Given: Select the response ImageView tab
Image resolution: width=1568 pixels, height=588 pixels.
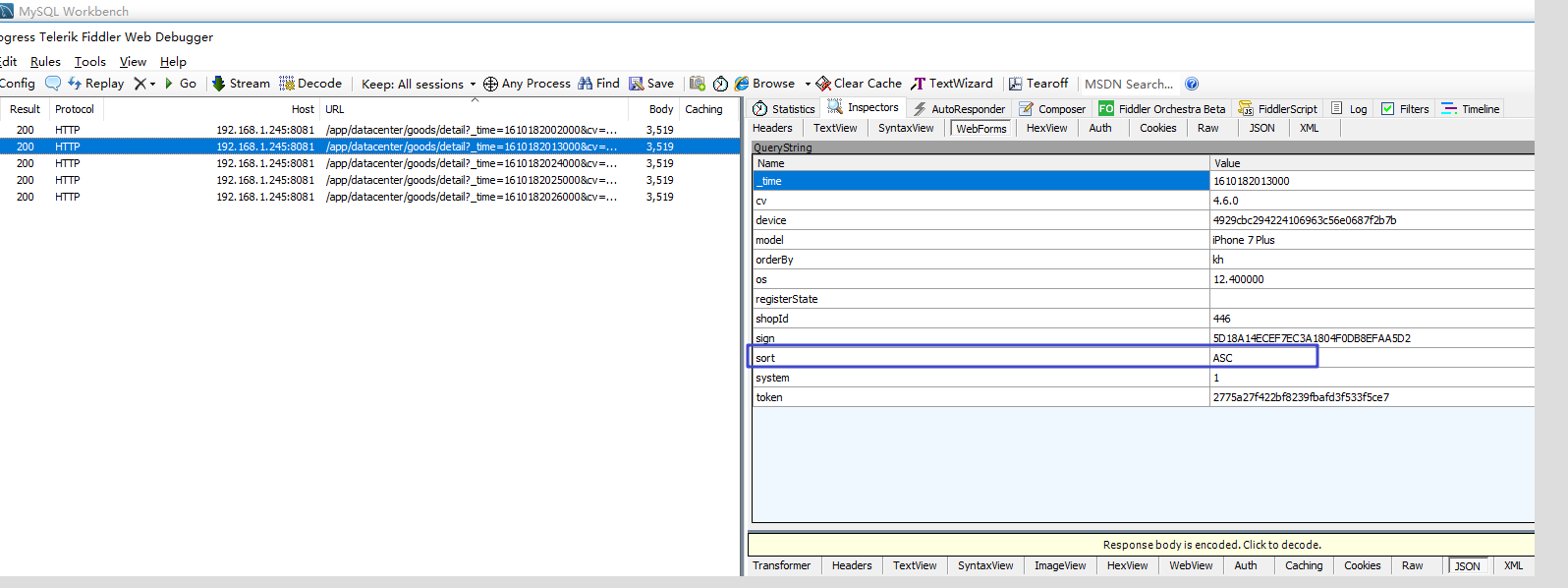Looking at the screenshot, I should pos(1060,565).
